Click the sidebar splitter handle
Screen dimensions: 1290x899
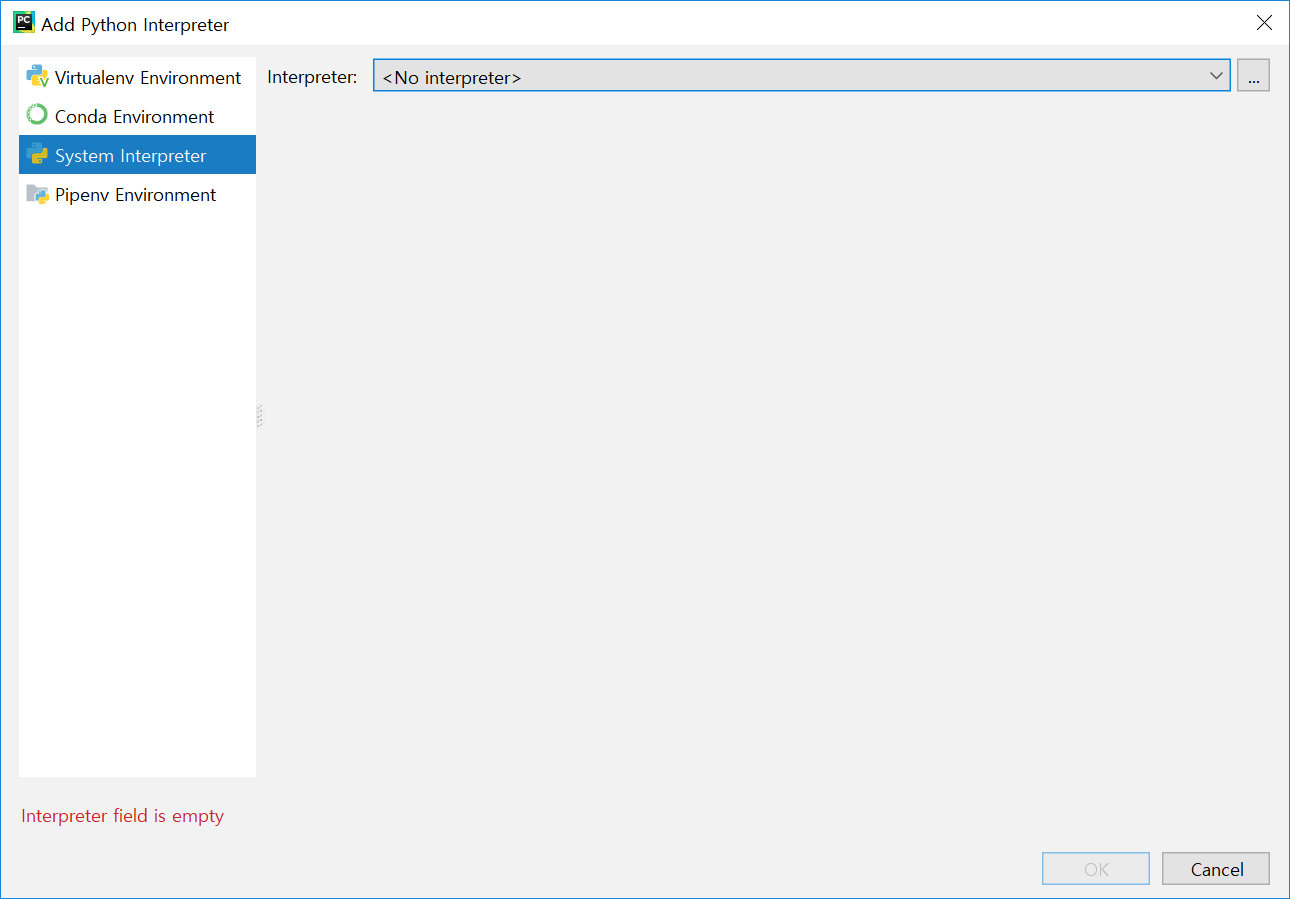259,416
